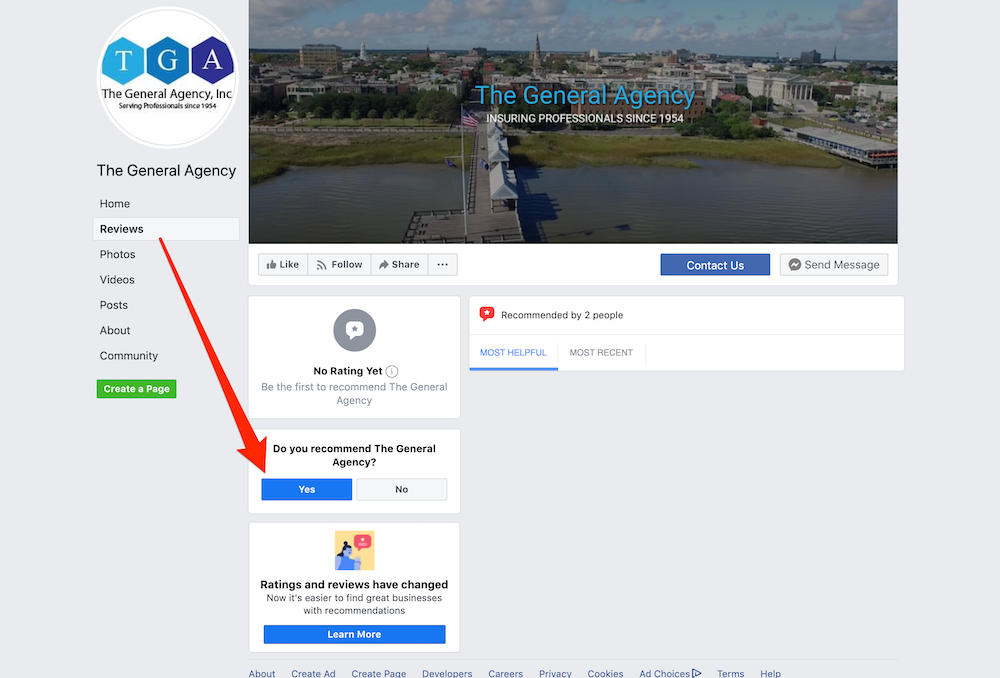Send a message to the page
This screenshot has width=1000, height=678.
[834, 265]
